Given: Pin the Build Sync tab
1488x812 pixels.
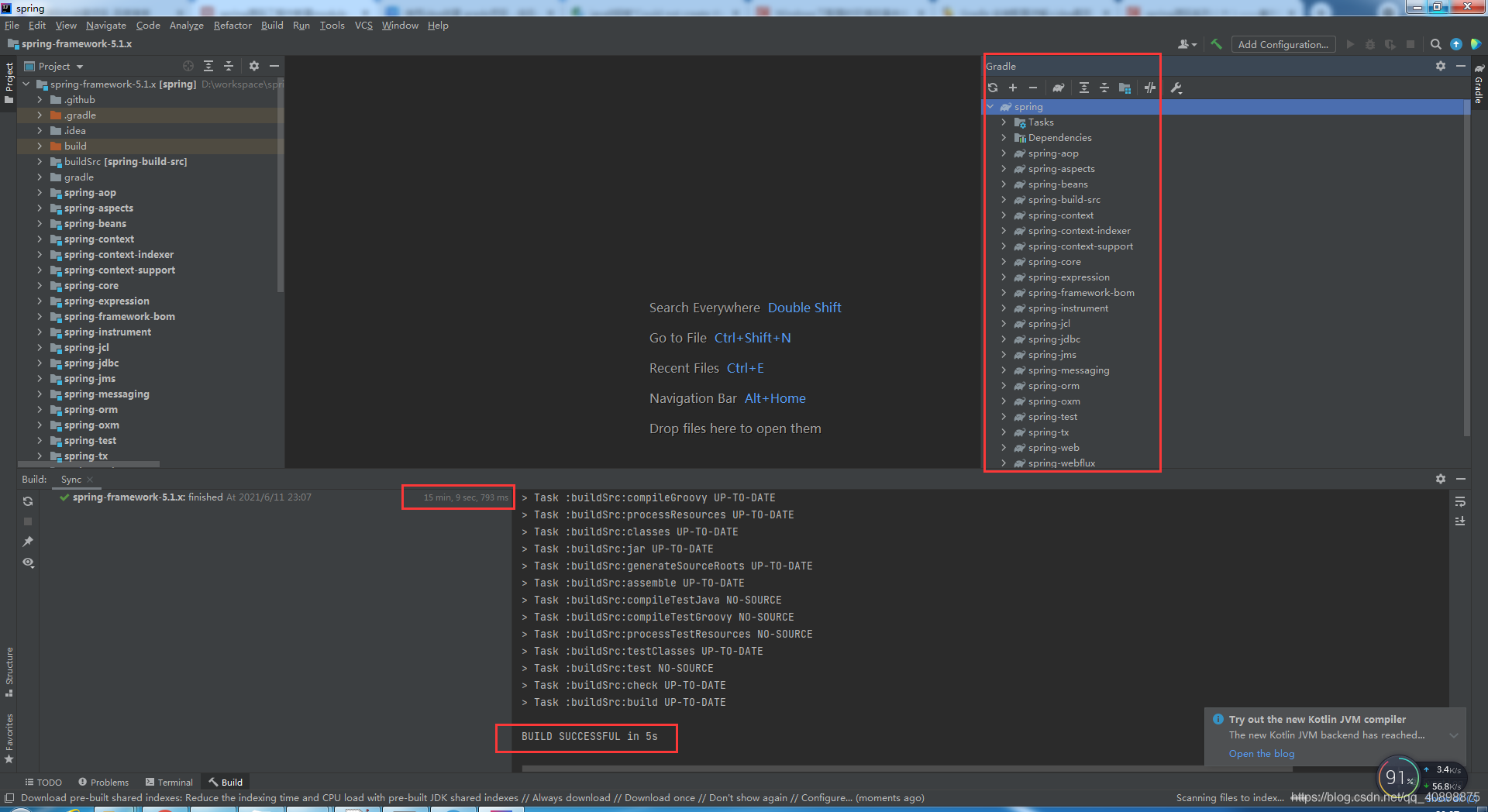Looking at the screenshot, I should click(x=28, y=541).
